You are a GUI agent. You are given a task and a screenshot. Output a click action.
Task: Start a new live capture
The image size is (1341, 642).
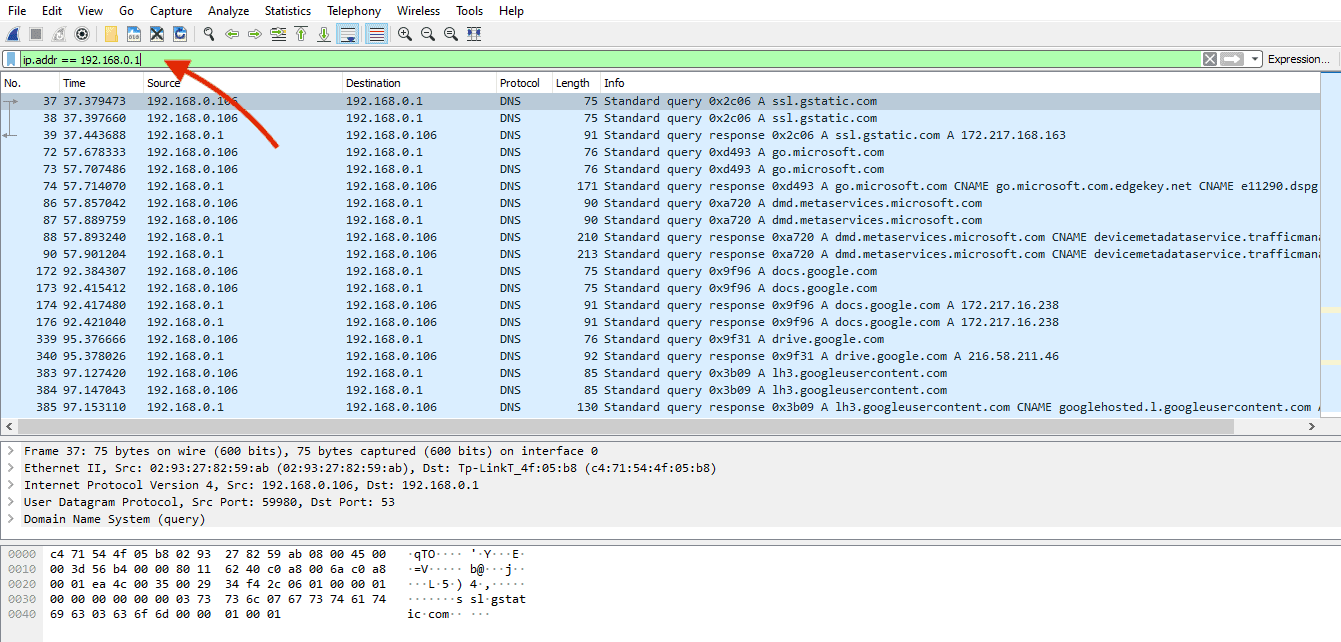(13, 33)
